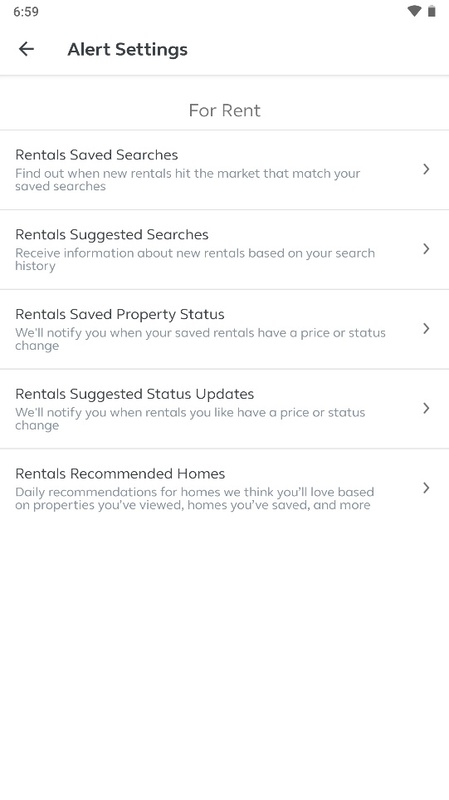
Task: Select Rentals Saved Searches title
Action: point(96,155)
